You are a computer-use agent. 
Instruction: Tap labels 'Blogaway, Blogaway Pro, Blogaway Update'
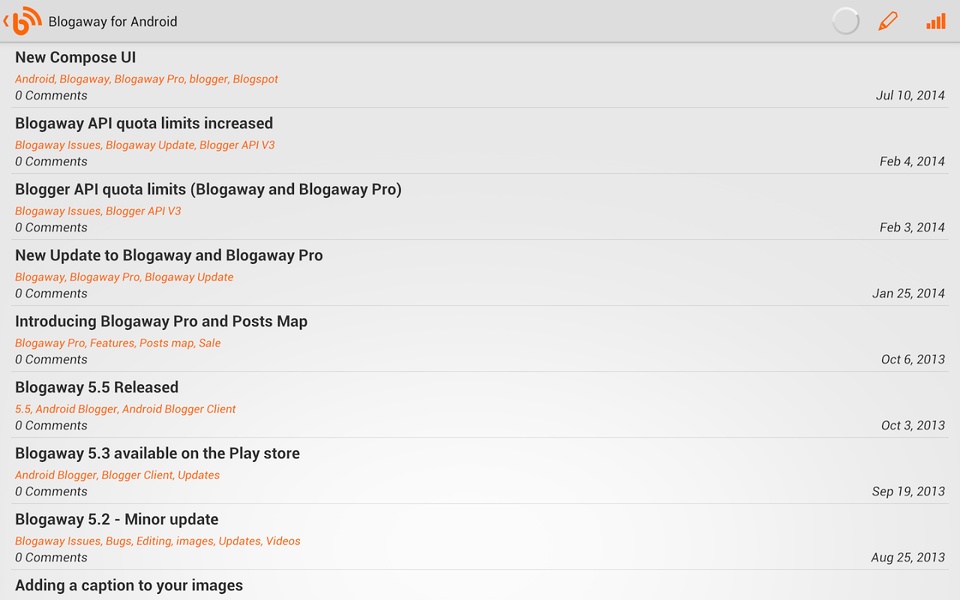click(124, 277)
